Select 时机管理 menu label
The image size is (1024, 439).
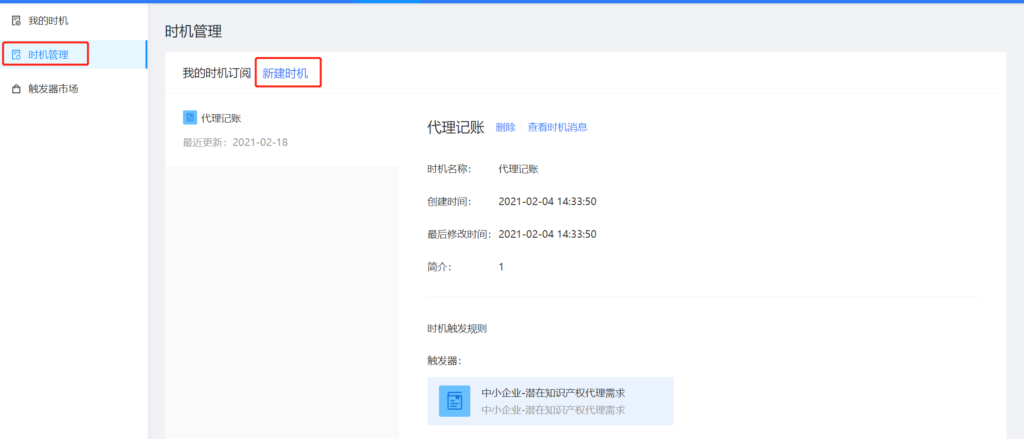pyautogui.click(x=48, y=54)
